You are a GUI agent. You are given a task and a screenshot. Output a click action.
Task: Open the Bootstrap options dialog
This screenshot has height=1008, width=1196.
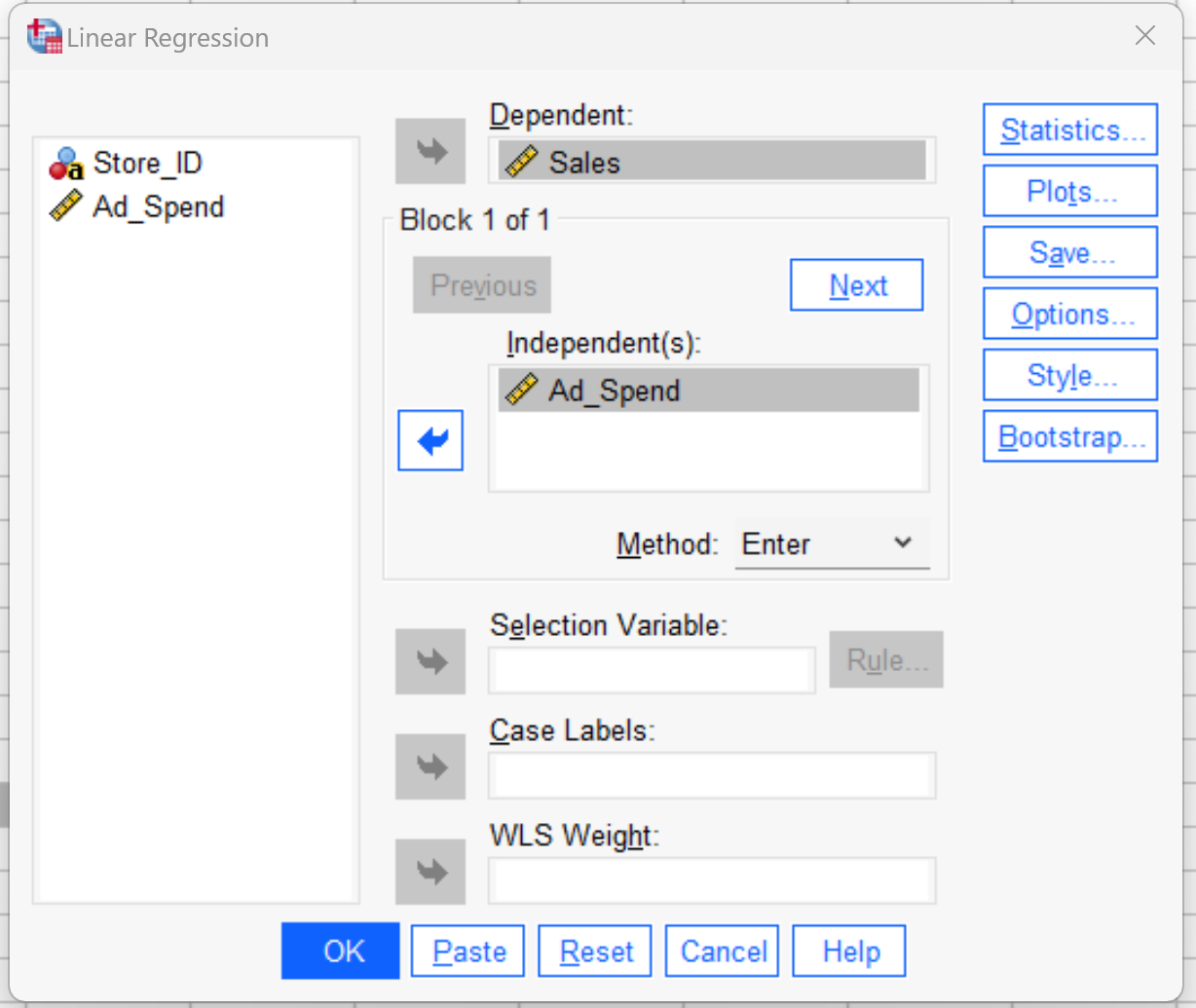click(1068, 435)
